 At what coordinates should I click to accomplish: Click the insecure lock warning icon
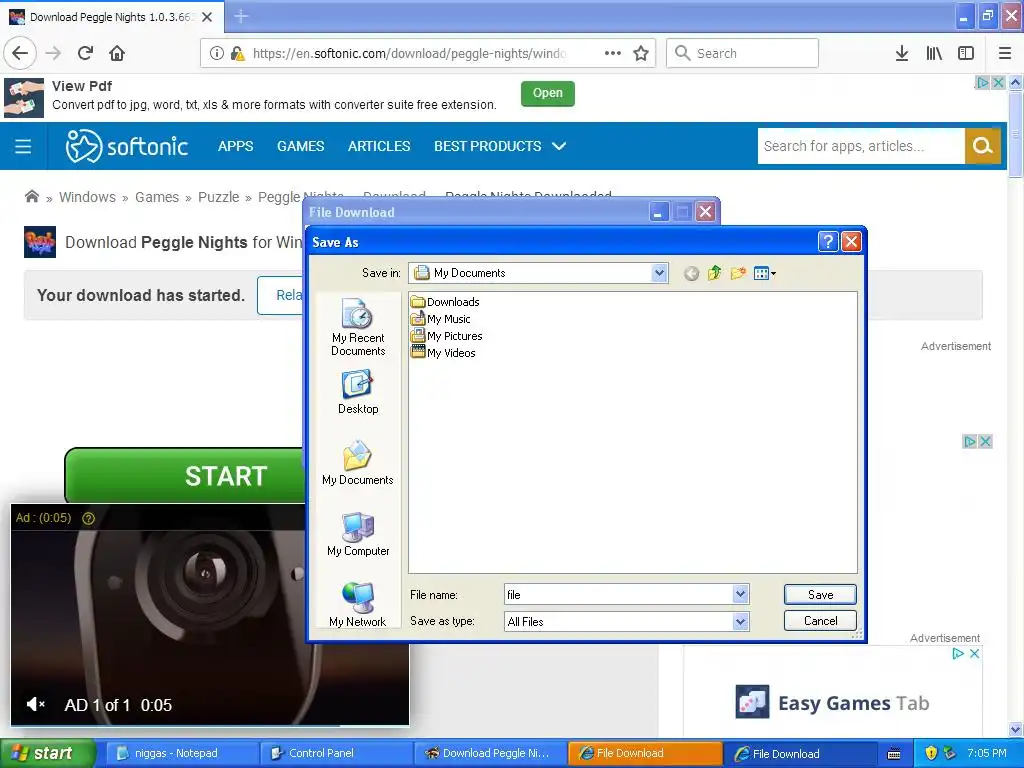[238, 54]
